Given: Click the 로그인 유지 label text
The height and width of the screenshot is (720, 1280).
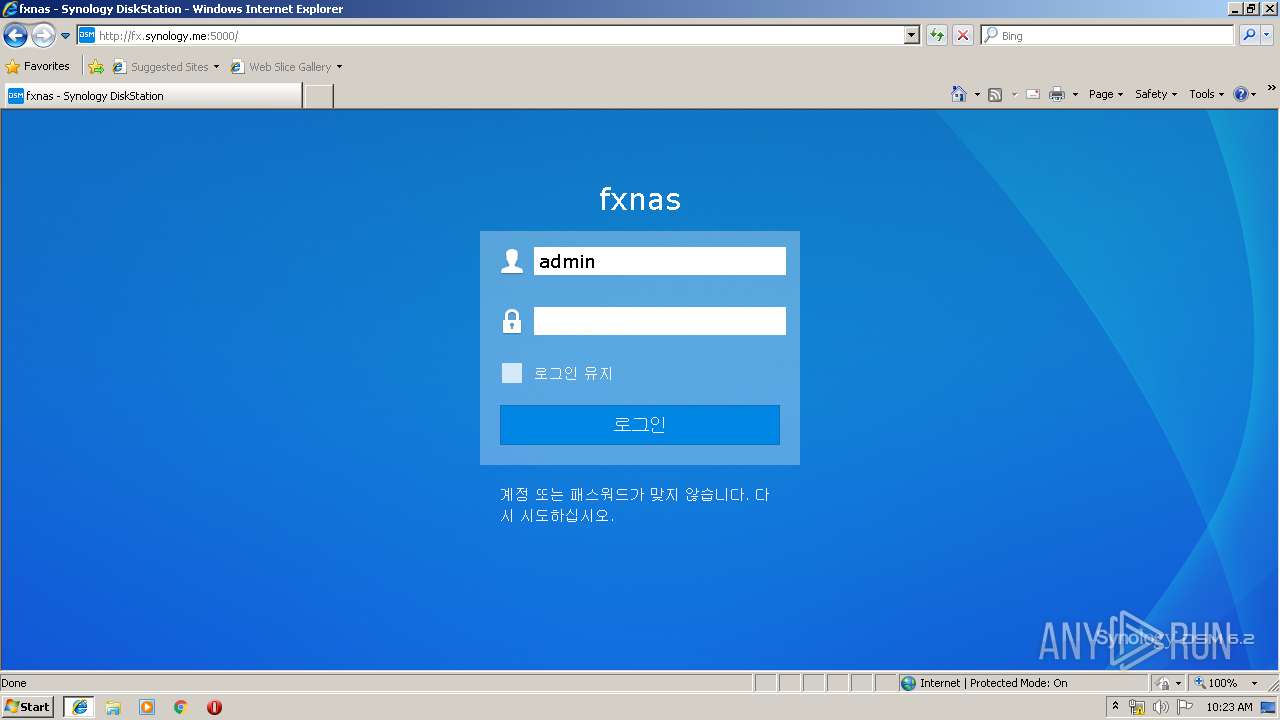Looking at the screenshot, I should click(x=573, y=373).
